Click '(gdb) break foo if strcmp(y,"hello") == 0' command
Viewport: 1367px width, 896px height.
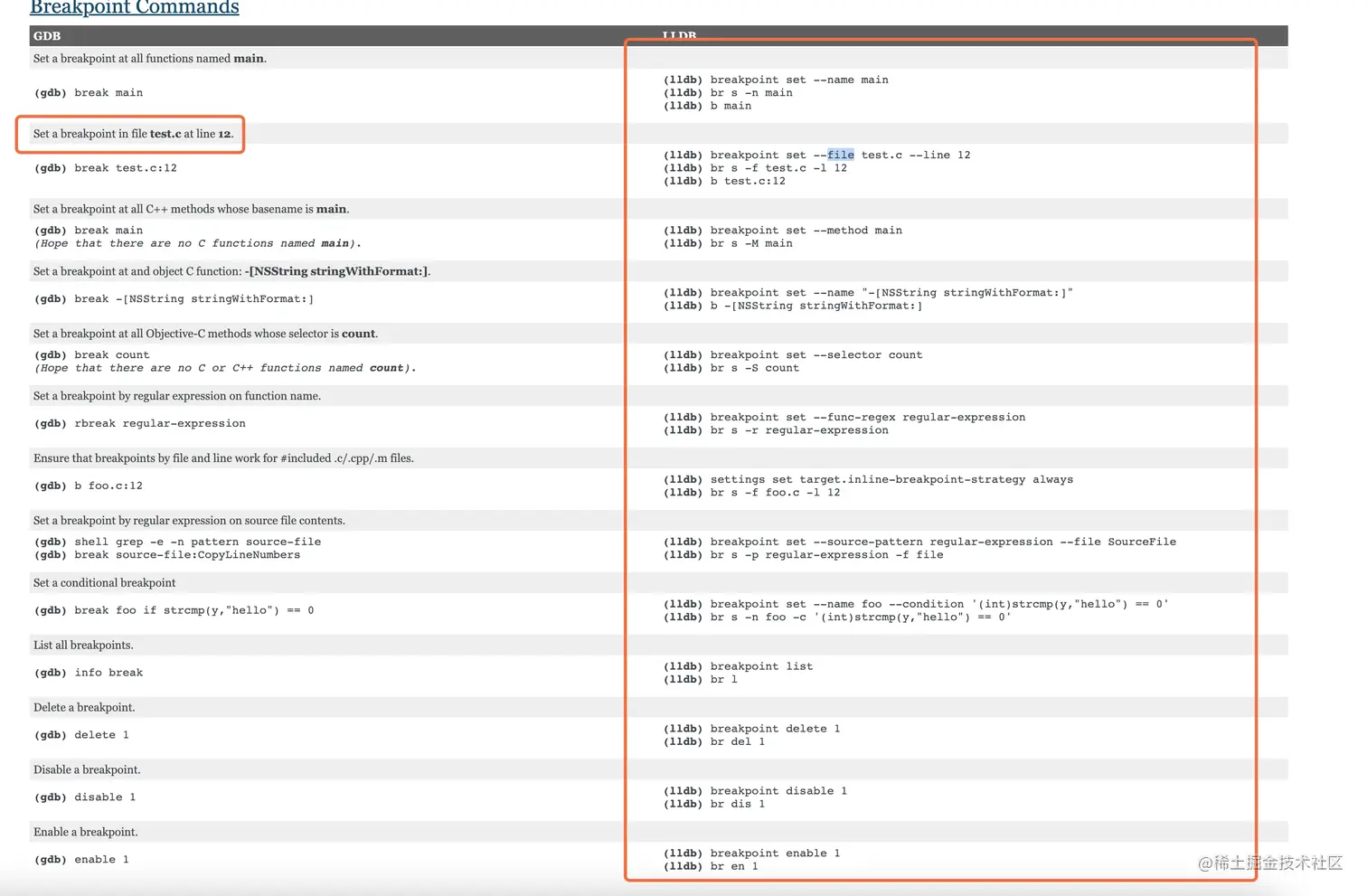click(x=174, y=611)
